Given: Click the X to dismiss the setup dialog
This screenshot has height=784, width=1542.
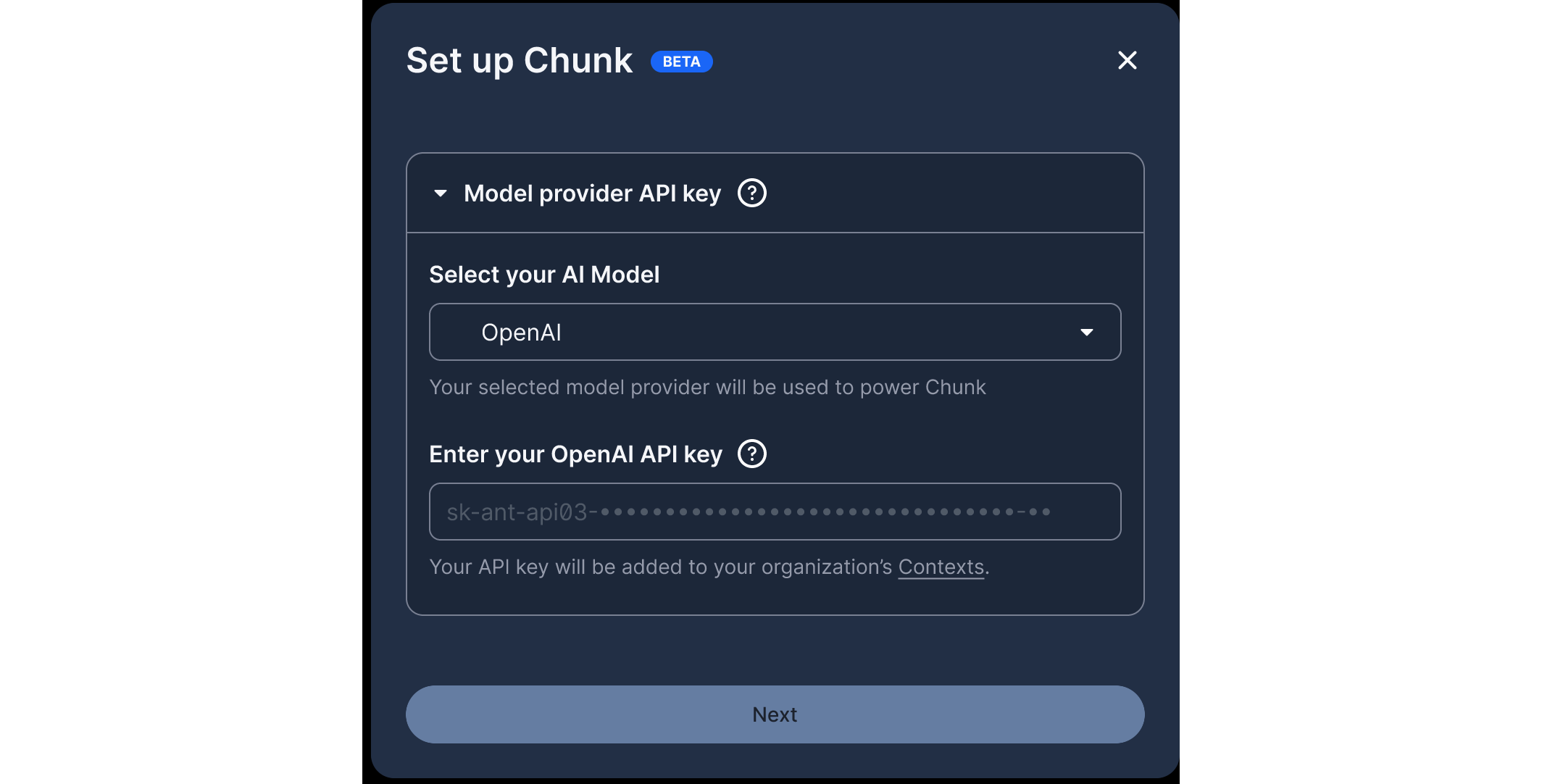Looking at the screenshot, I should pyautogui.click(x=1127, y=61).
